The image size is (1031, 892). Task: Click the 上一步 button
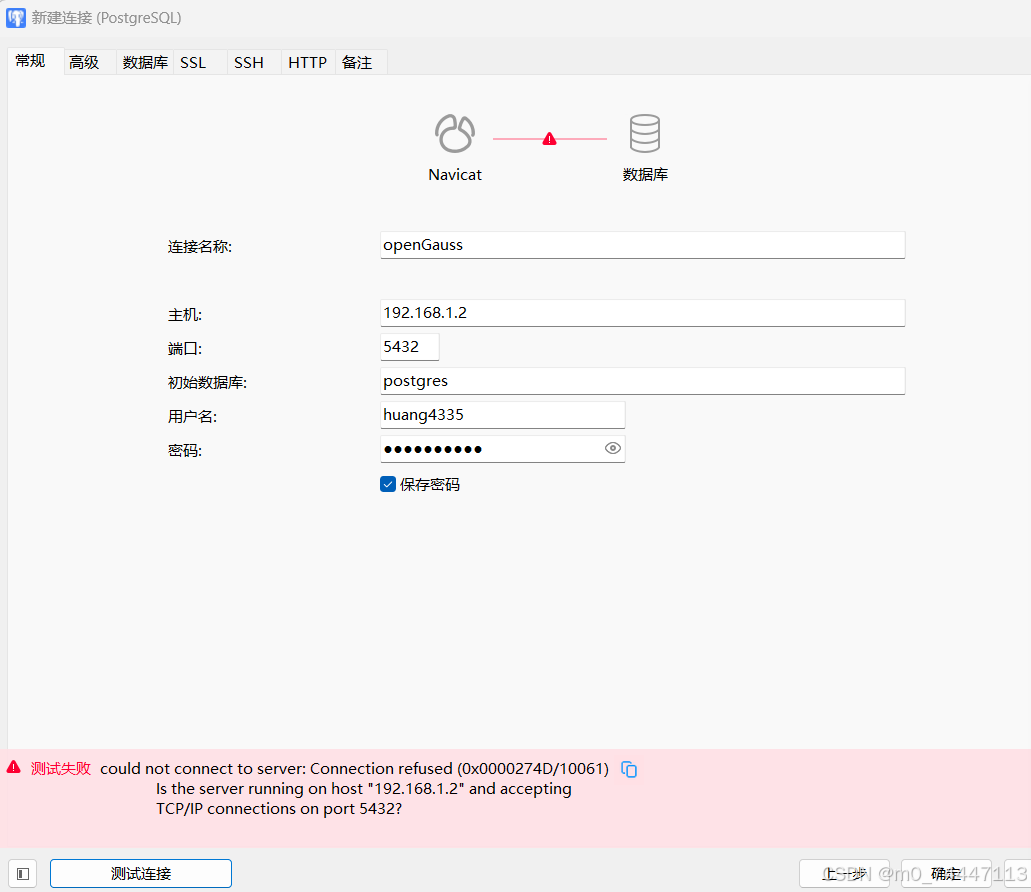click(x=845, y=873)
